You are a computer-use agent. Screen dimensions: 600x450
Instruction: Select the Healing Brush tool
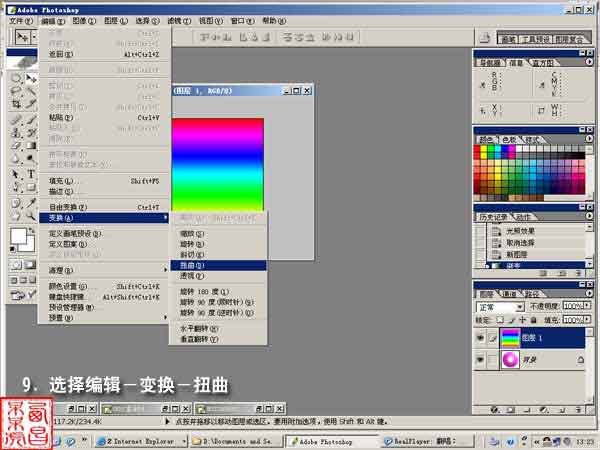coord(16,120)
